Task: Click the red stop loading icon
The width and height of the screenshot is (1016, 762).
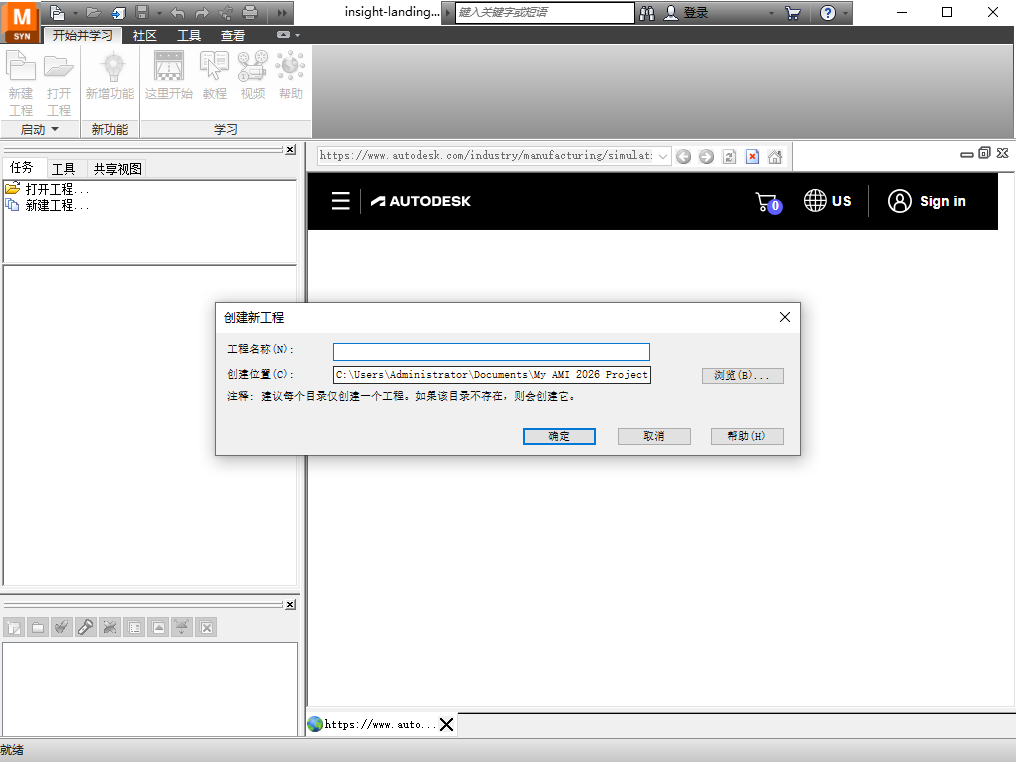Action: (752, 156)
